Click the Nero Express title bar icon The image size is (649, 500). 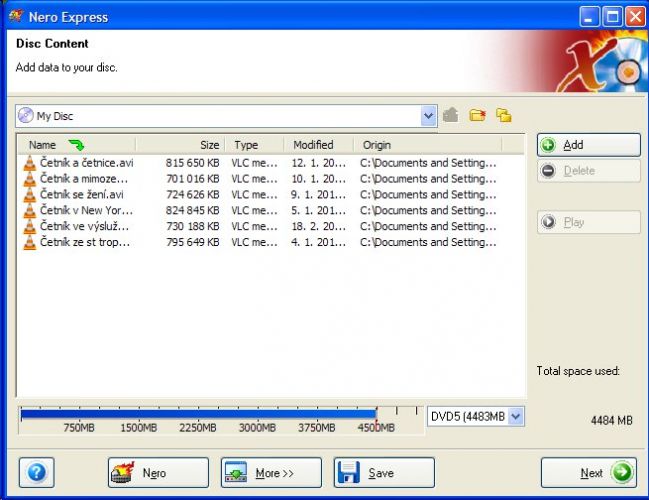[x=16, y=17]
